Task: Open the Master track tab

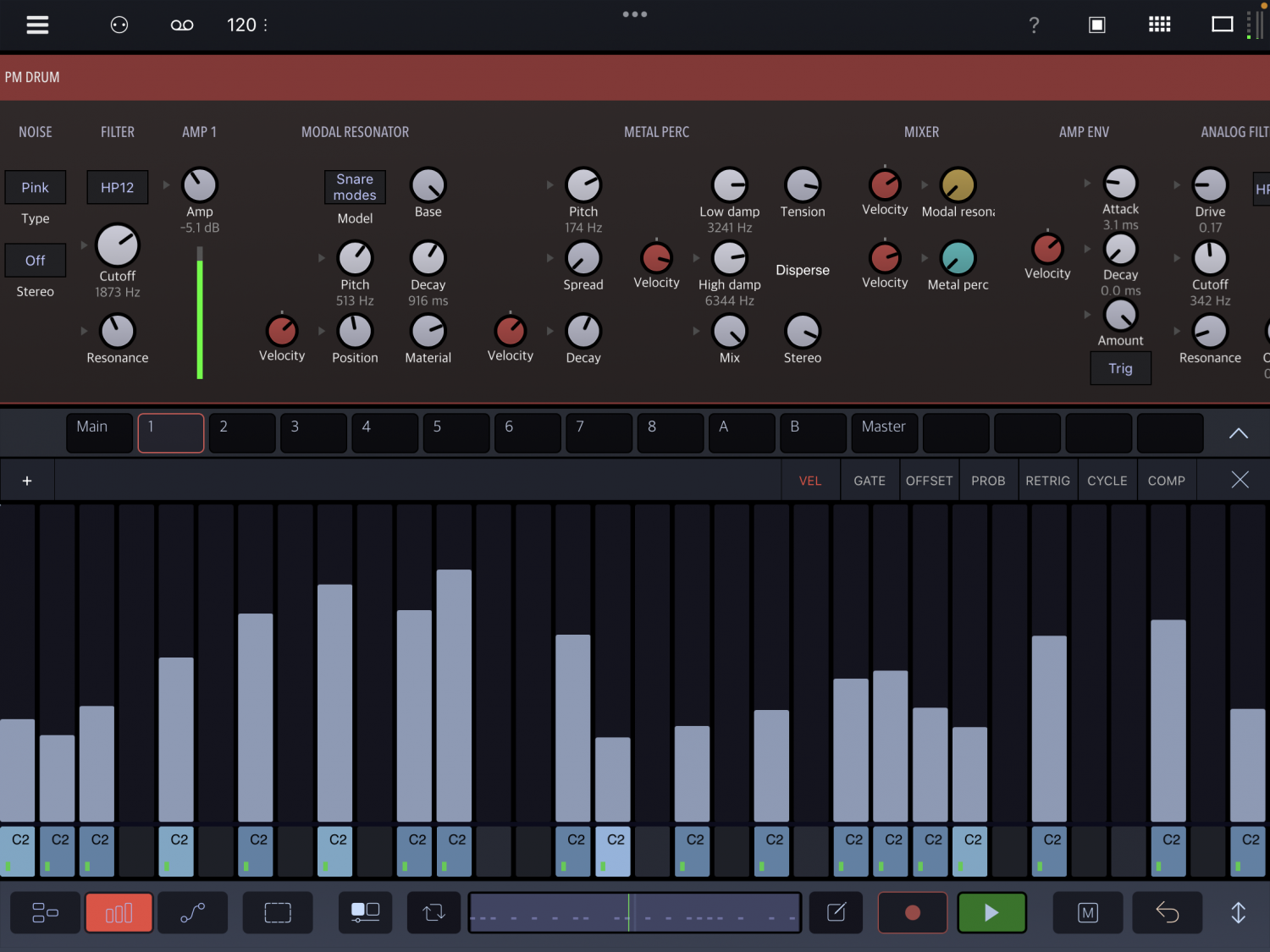Action: pyautogui.click(x=885, y=432)
